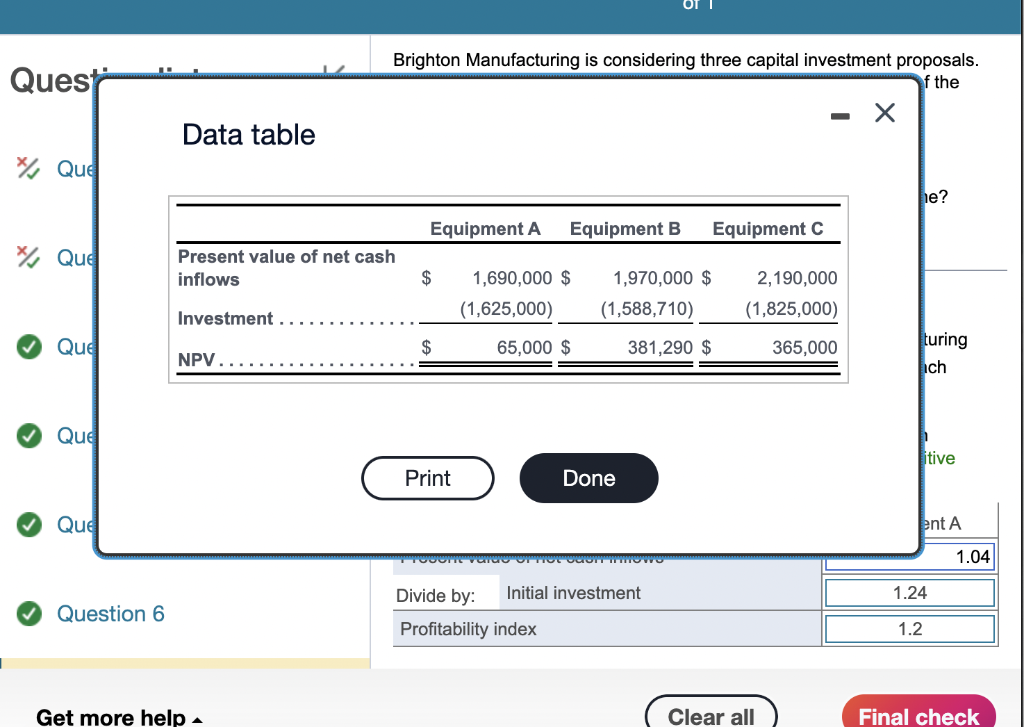The height and width of the screenshot is (727, 1024).
Task: Click the 1,690,000 present value cell
Action: (512, 278)
